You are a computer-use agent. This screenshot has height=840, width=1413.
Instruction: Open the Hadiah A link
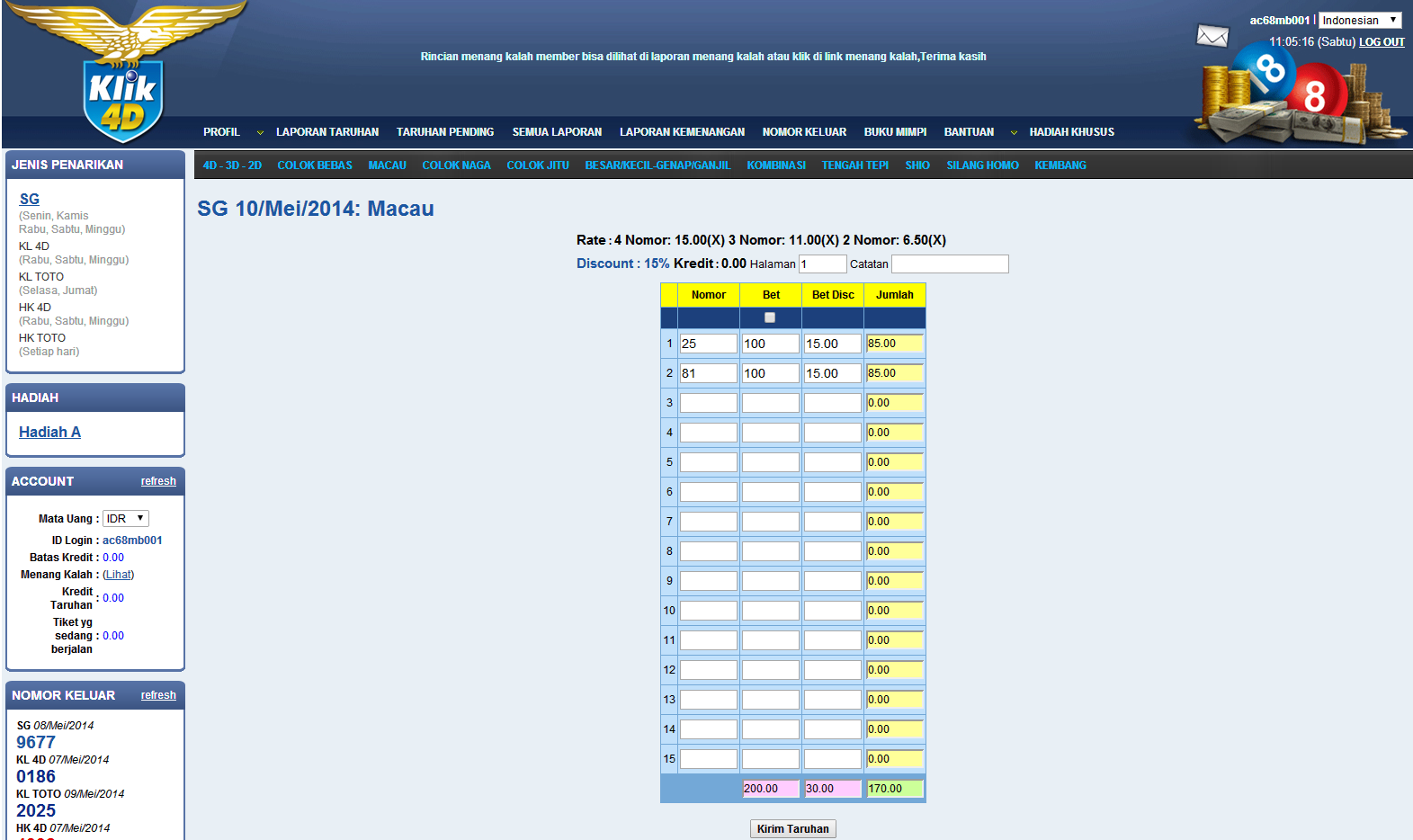point(49,433)
